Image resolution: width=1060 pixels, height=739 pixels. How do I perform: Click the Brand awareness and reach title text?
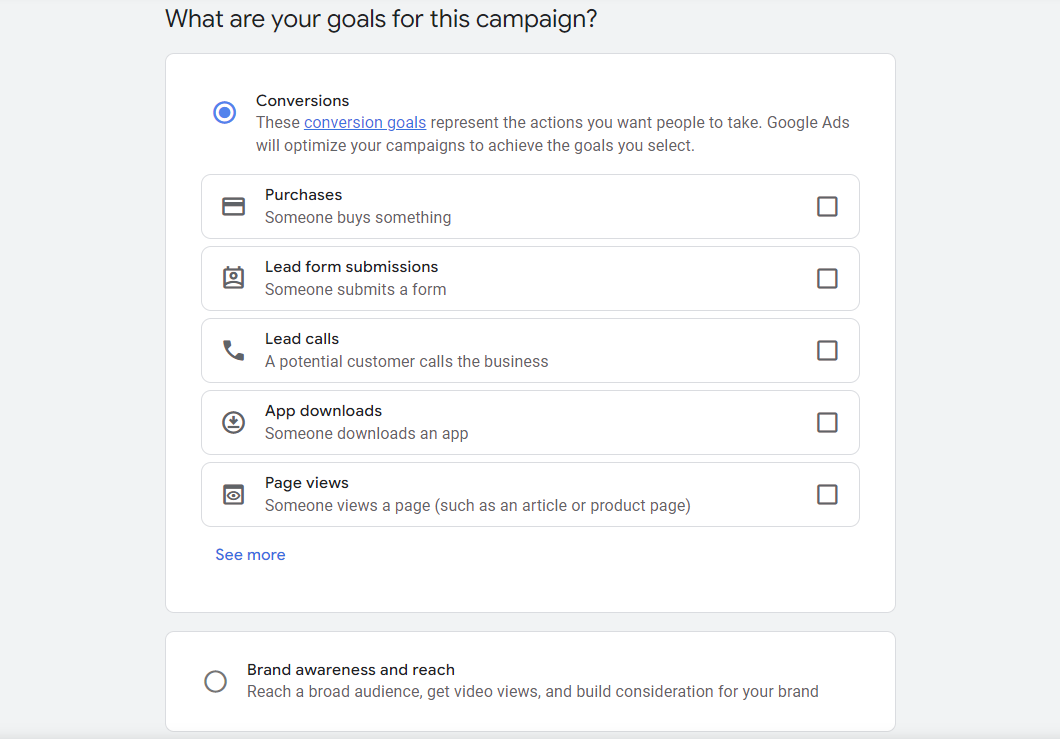350,670
